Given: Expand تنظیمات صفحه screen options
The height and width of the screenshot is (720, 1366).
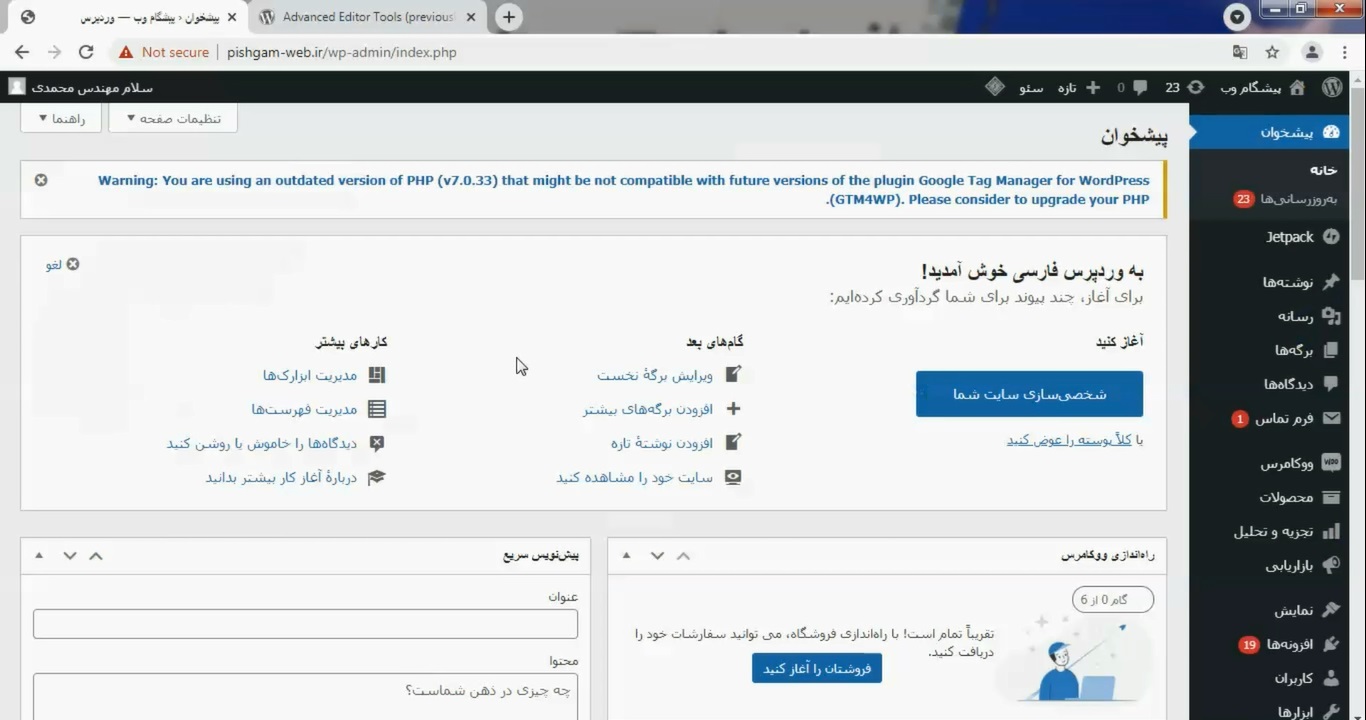Looking at the screenshot, I should click(x=173, y=118).
